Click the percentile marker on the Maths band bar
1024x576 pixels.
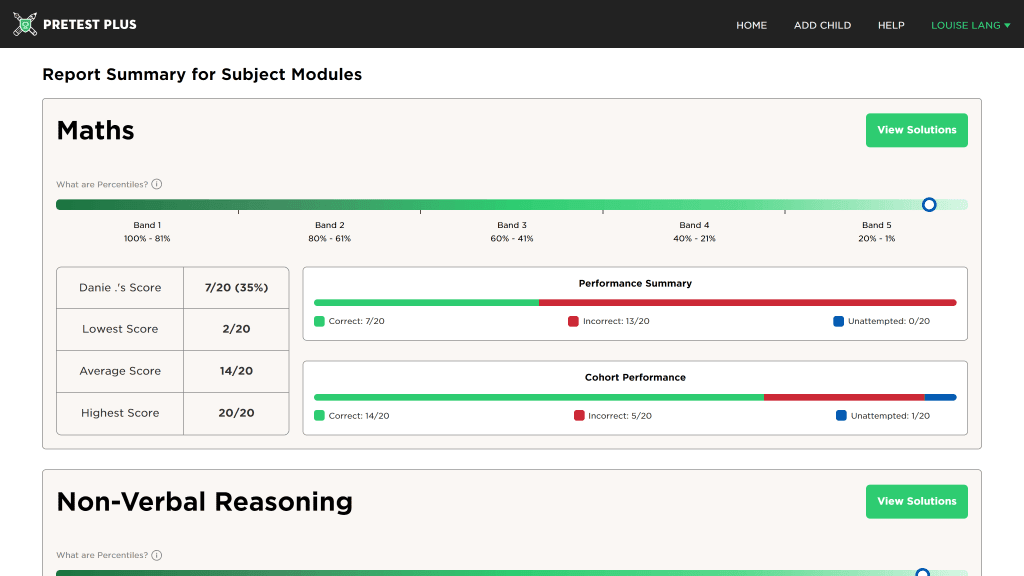point(929,204)
